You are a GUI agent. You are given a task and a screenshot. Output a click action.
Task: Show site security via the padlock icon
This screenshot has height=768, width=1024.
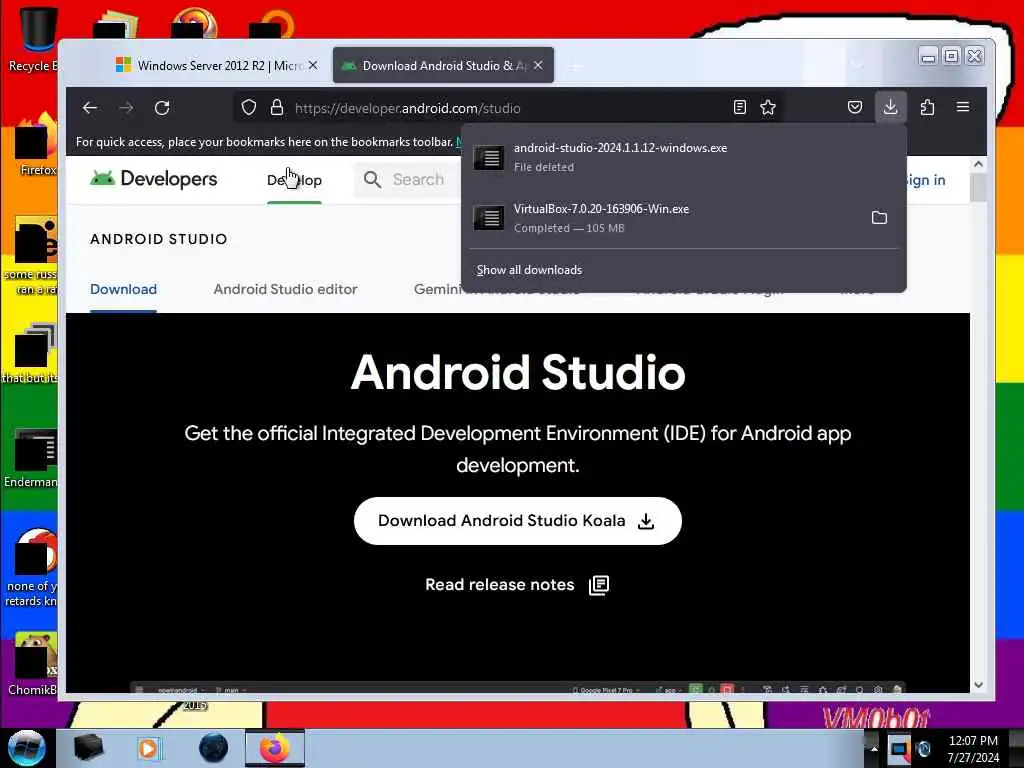pyautogui.click(x=277, y=108)
